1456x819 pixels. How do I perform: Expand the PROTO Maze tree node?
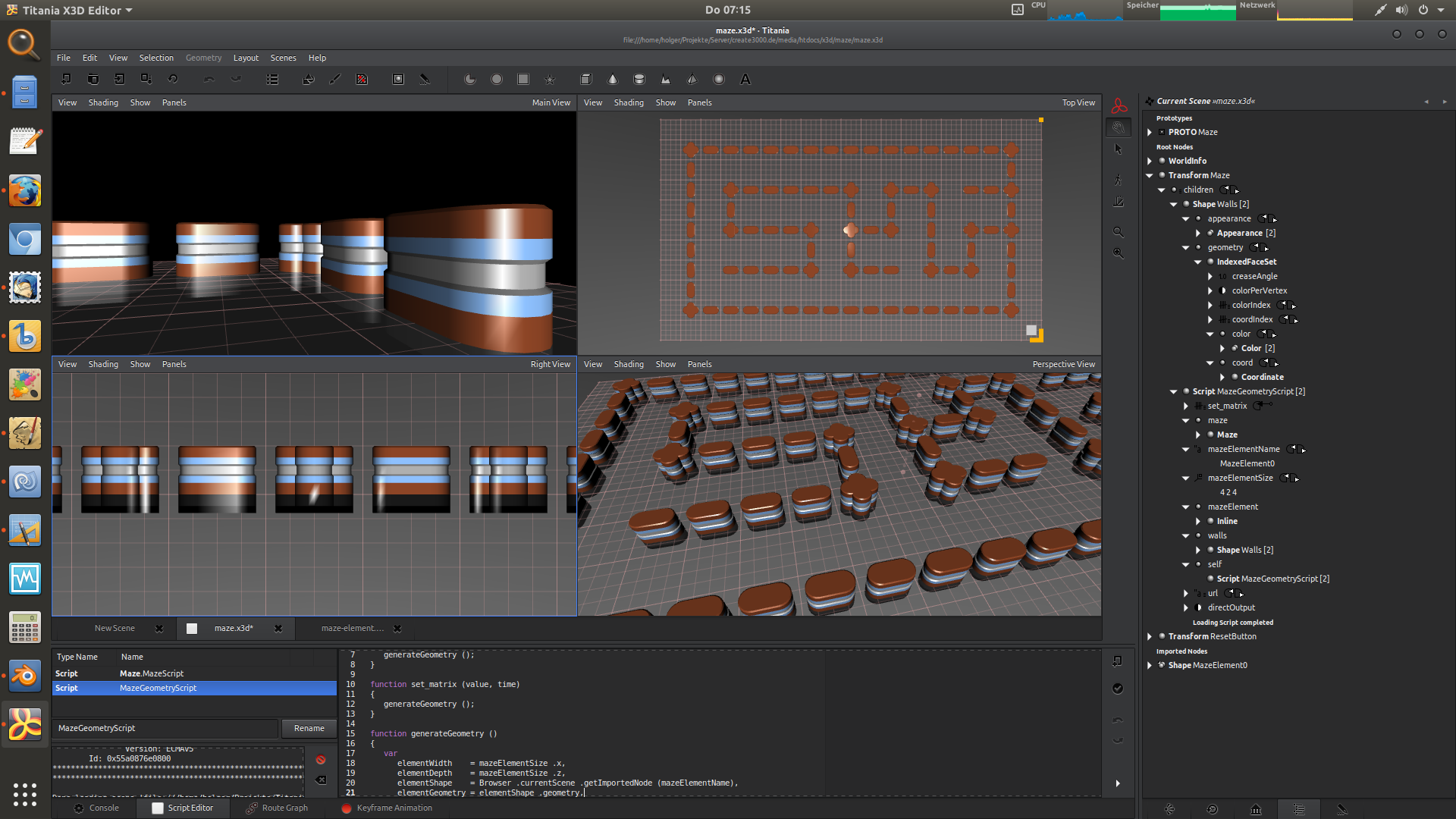pos(1150,132)
